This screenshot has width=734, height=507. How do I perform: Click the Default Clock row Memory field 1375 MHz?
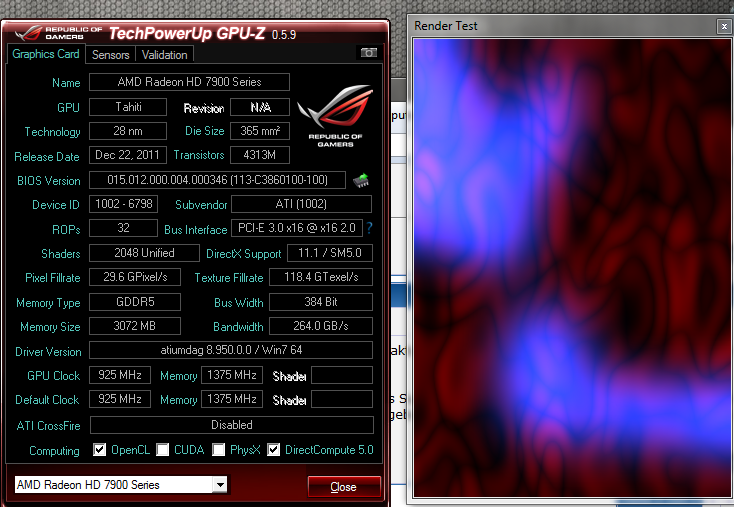click(x=232, y=399)
